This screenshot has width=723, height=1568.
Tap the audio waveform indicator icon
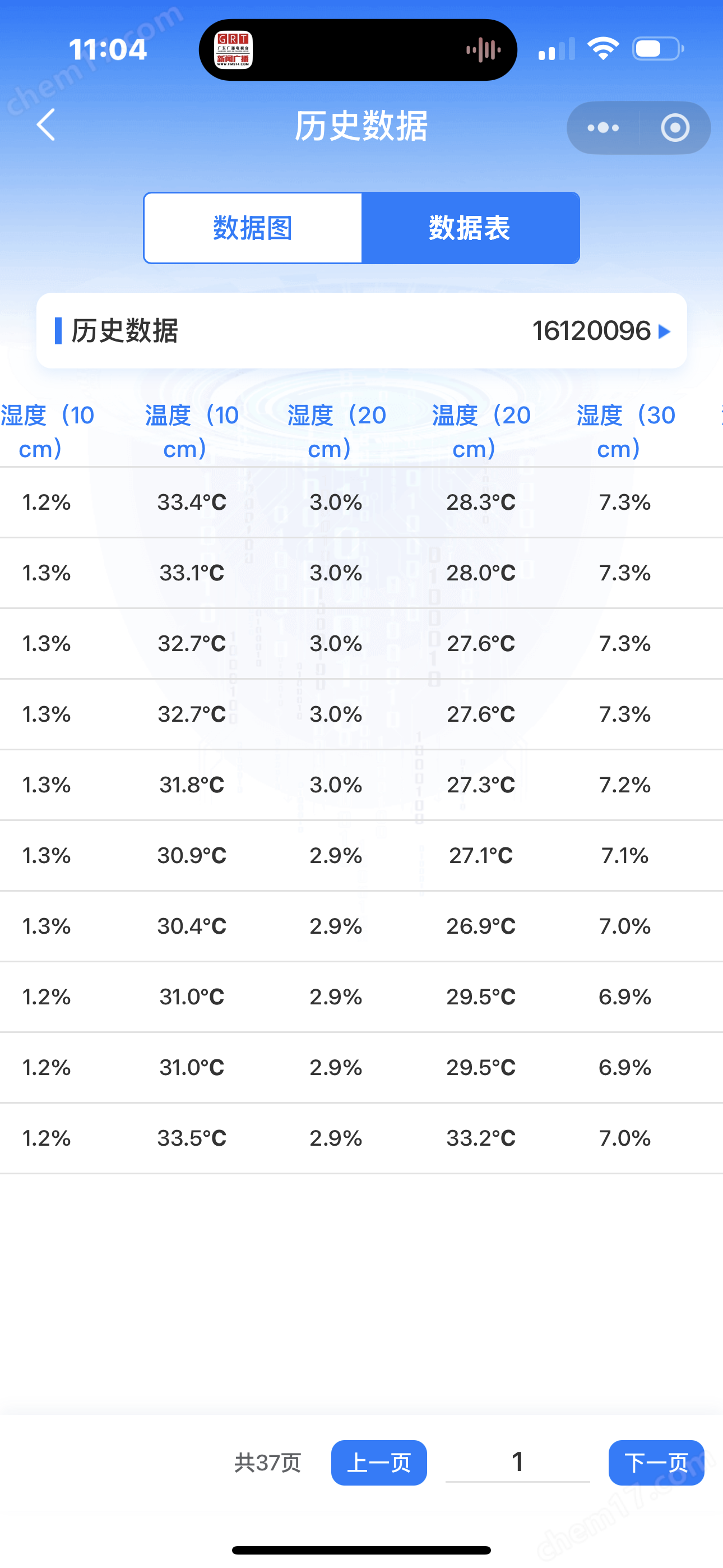(483, 50)
